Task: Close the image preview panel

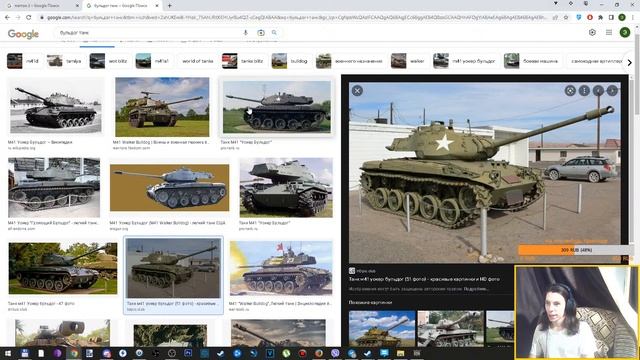Action: (x=357, y=91)
